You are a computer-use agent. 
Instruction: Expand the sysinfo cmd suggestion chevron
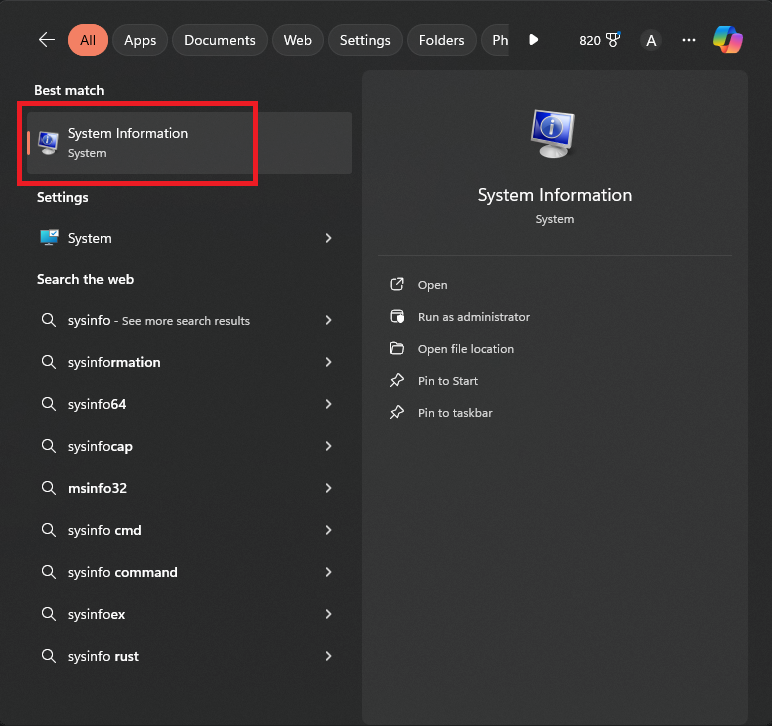[x=328, y=530]
